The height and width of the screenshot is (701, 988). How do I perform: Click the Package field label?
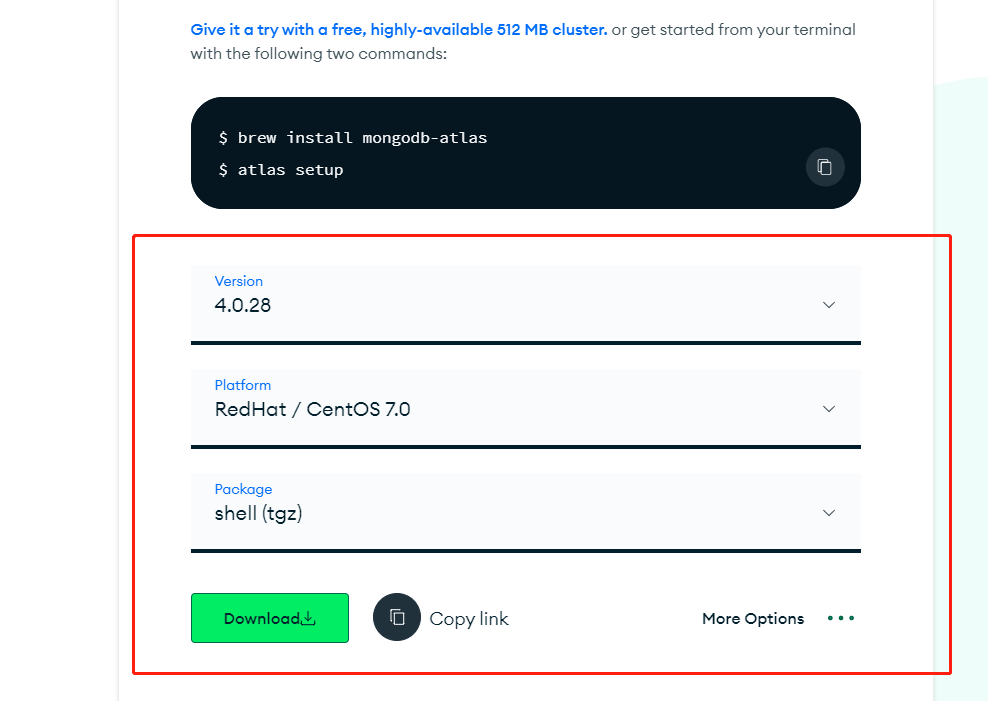pyautogui.click(x=243, y=489)
